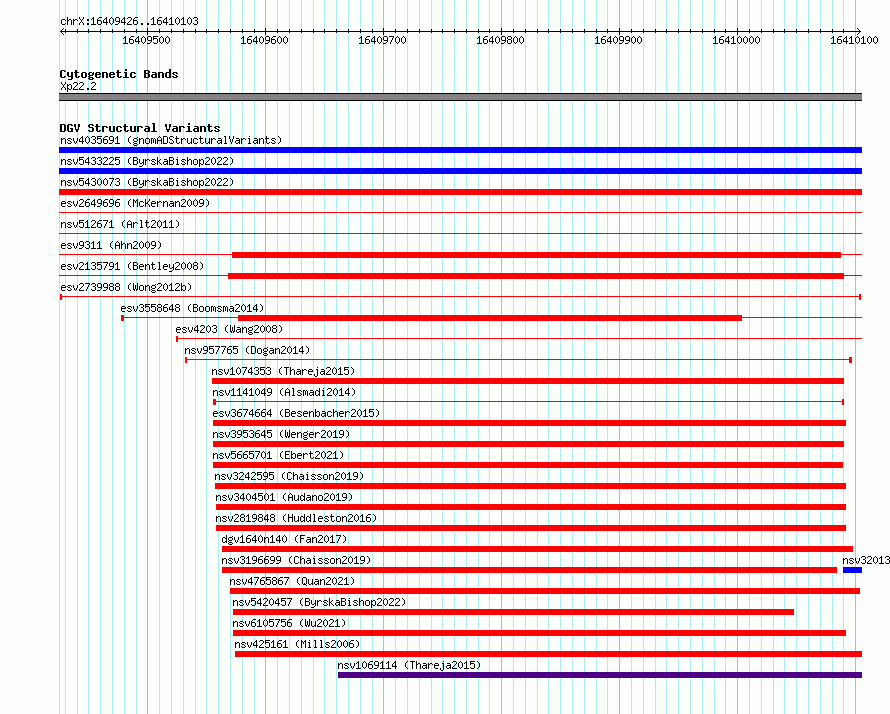Open nsv3242595 Chaisson2019 label
This screenshot has width=890, height=714.
click(x=289, y=476)
